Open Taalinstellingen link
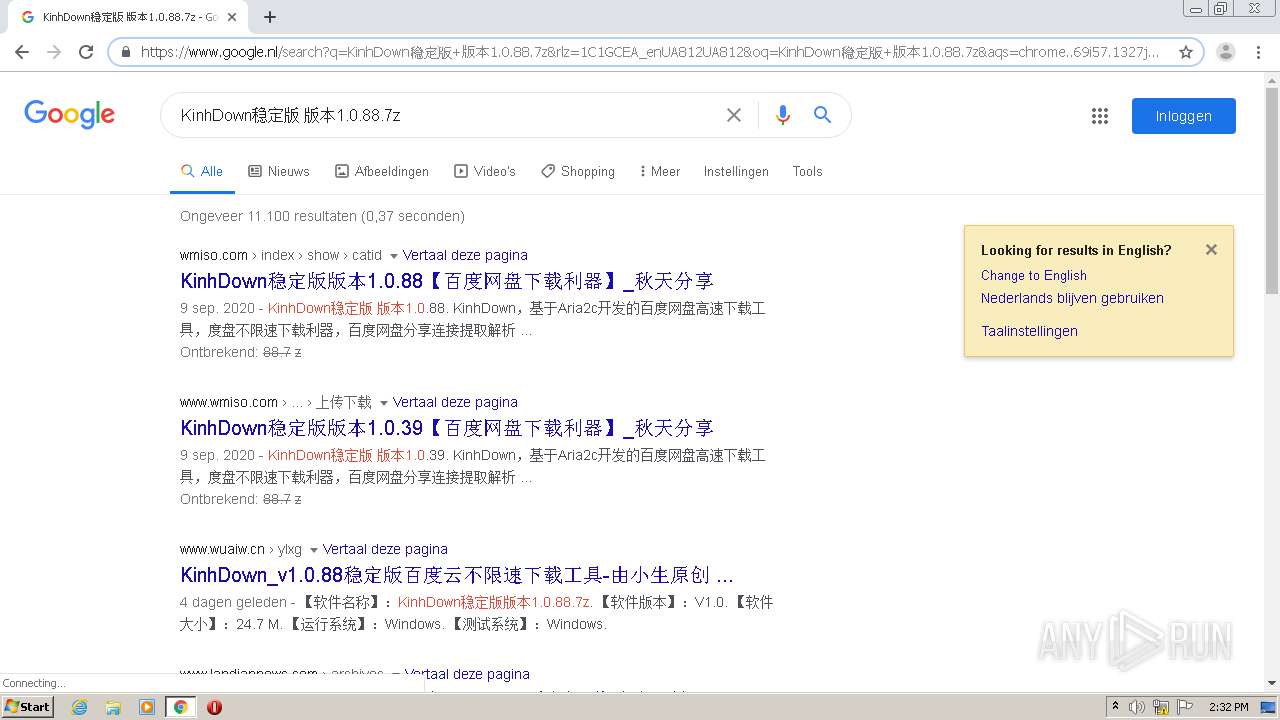The height and width of the screenshot is (720, 1280). [x=1029, y=331]
